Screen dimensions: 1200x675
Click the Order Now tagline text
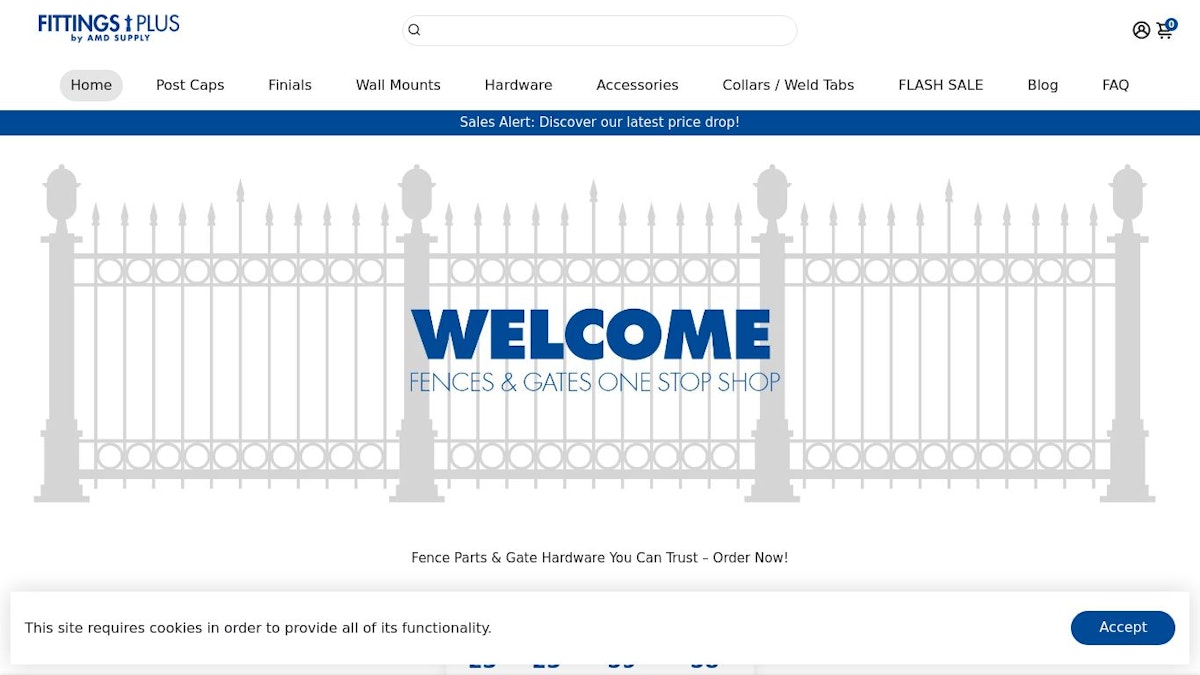(x=600, y=558)
